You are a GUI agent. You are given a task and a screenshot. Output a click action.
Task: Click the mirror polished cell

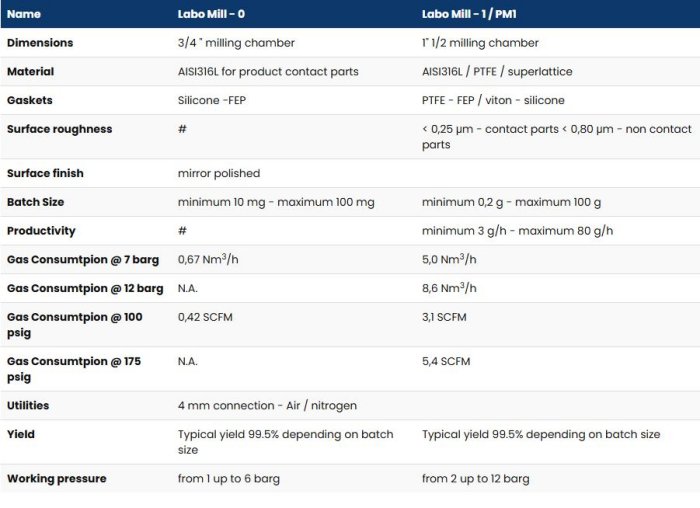tap(219, 174)
